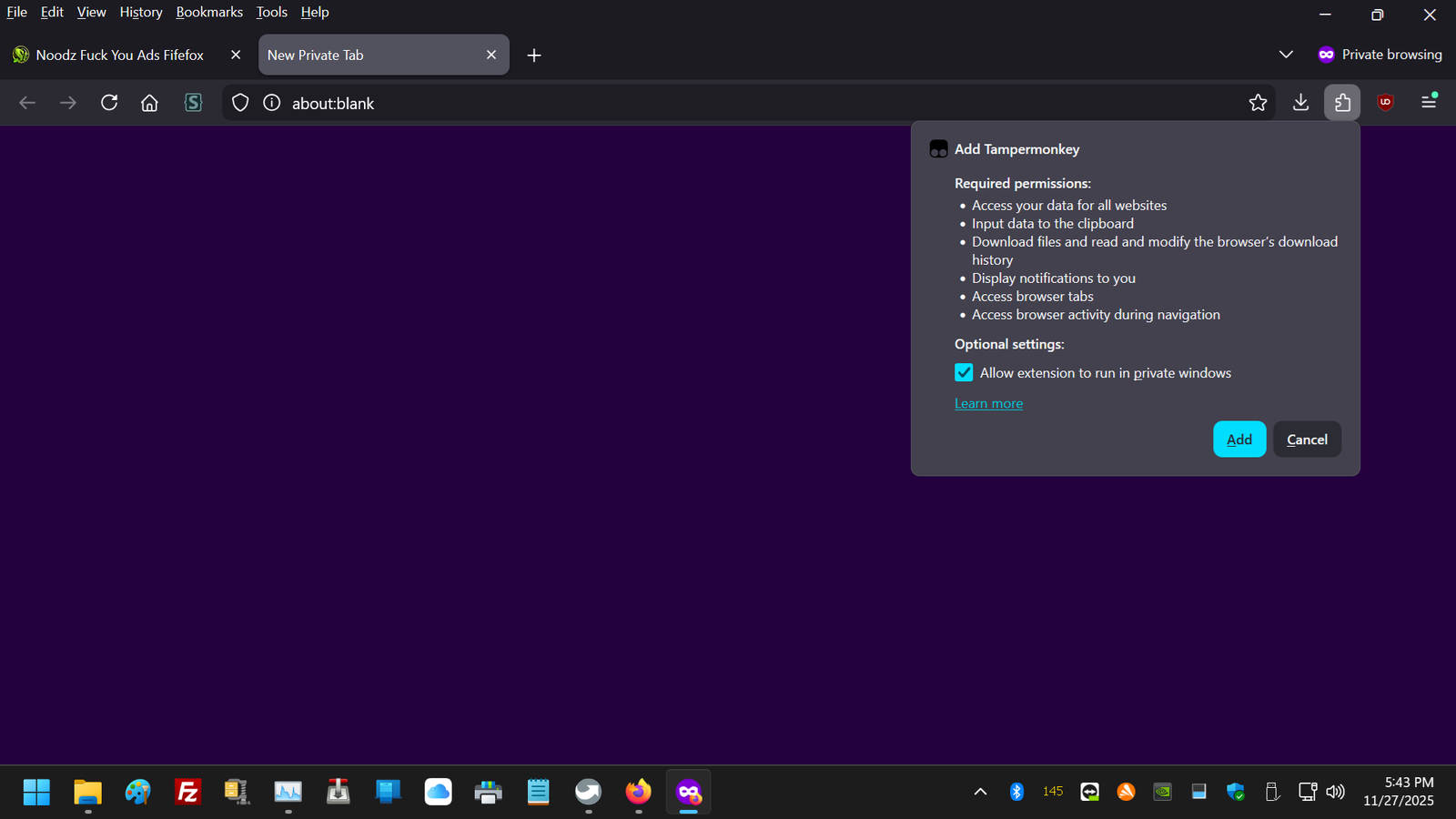Launch the Paint app from taskbar
This screenshot has width=1456, height=819.
pos(137,793)
